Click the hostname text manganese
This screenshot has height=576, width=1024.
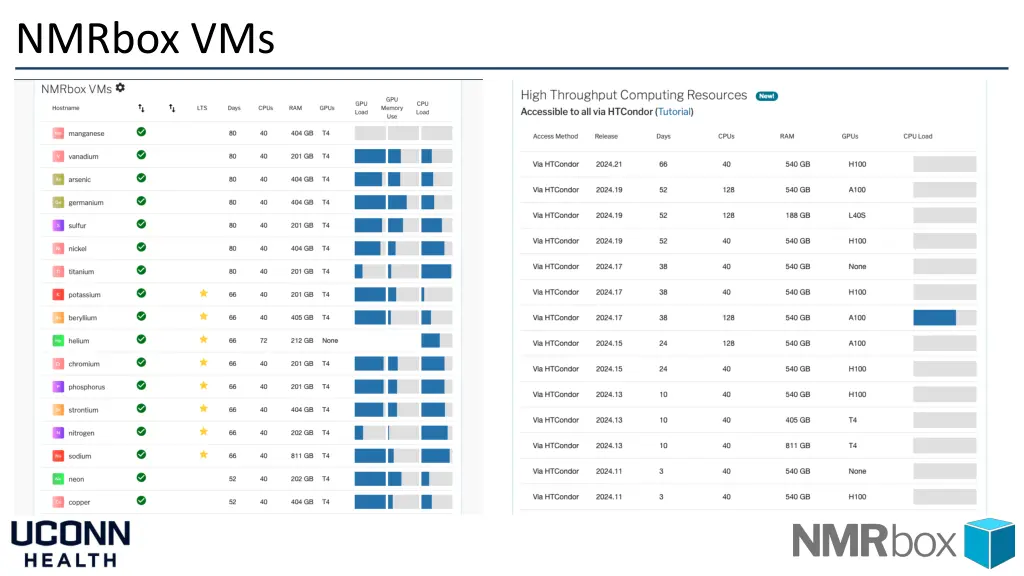[86, 134]
